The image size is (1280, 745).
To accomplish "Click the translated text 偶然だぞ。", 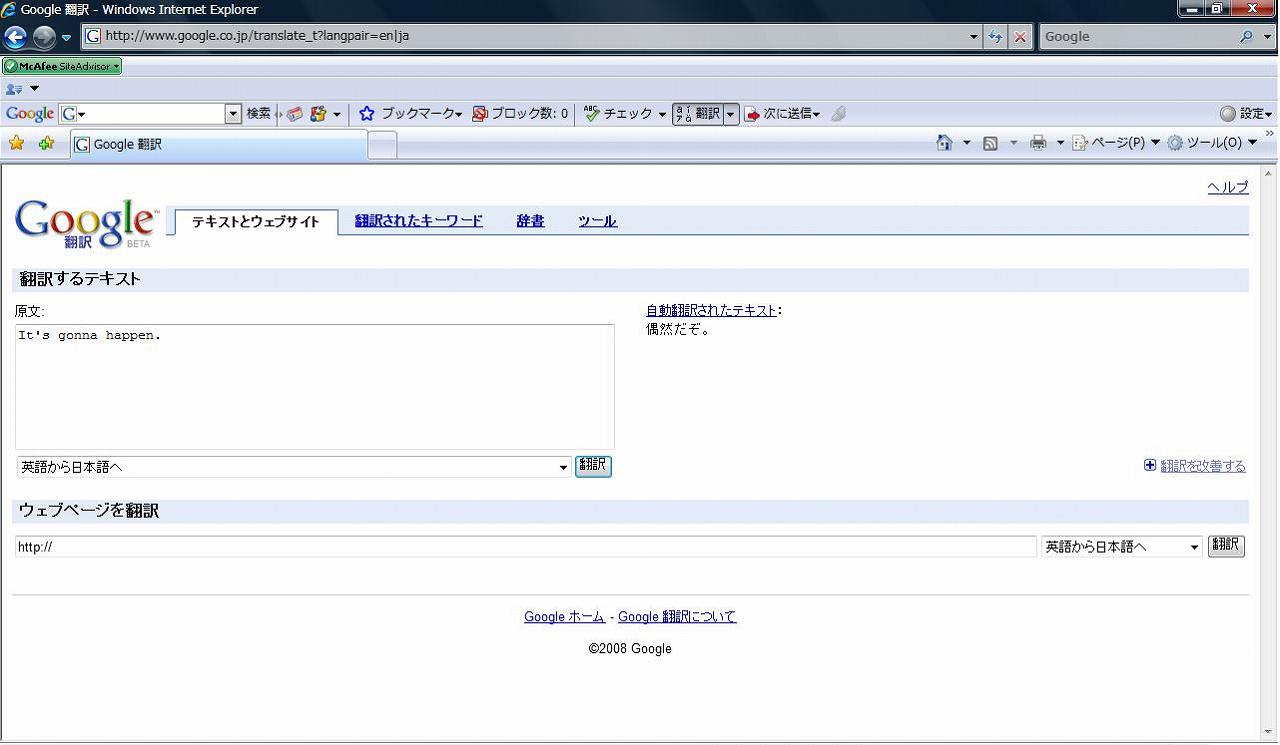I will coord(679,329).
